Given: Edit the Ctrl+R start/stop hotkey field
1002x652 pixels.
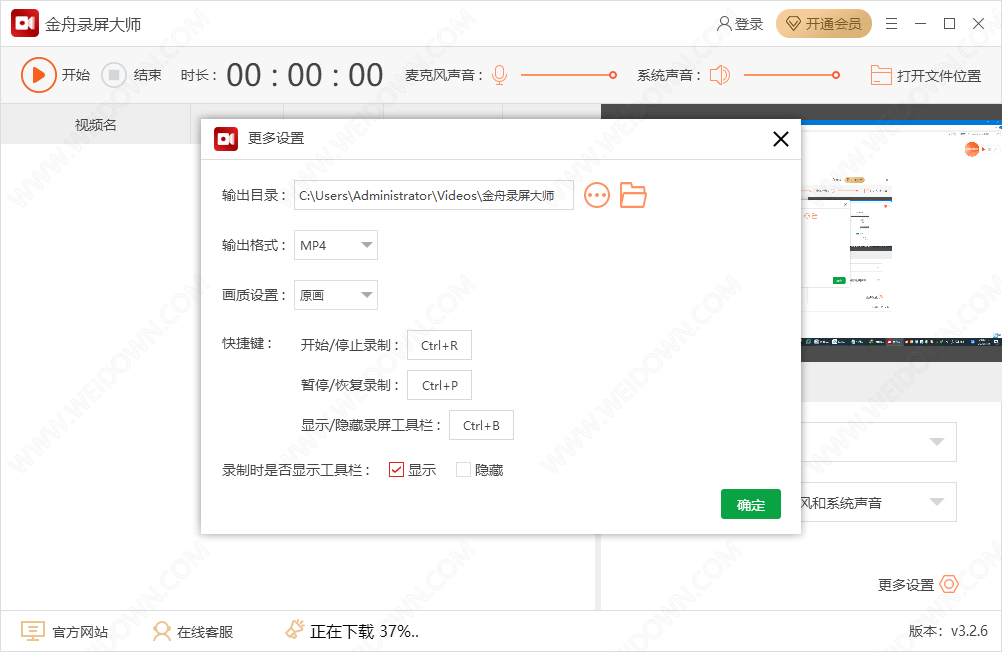Looking at the screenshot, I should coord(439,345).
